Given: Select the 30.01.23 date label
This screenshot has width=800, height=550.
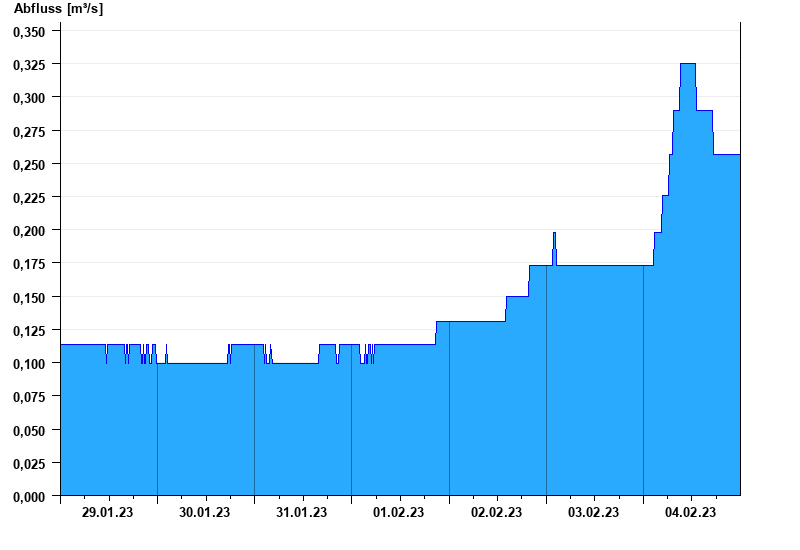Looking at the screenshot, I should [x=204, y=513].
